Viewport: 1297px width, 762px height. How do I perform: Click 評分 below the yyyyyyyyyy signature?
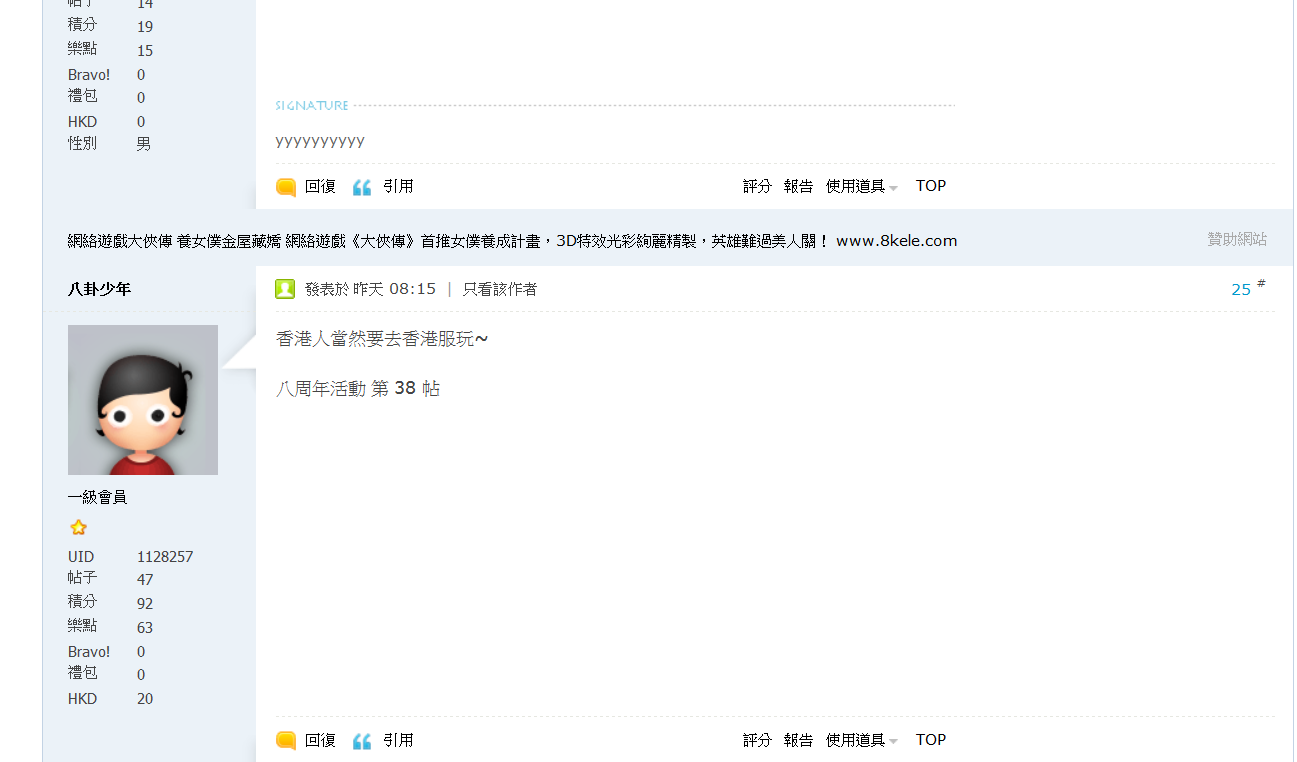(x=757, y=187)
